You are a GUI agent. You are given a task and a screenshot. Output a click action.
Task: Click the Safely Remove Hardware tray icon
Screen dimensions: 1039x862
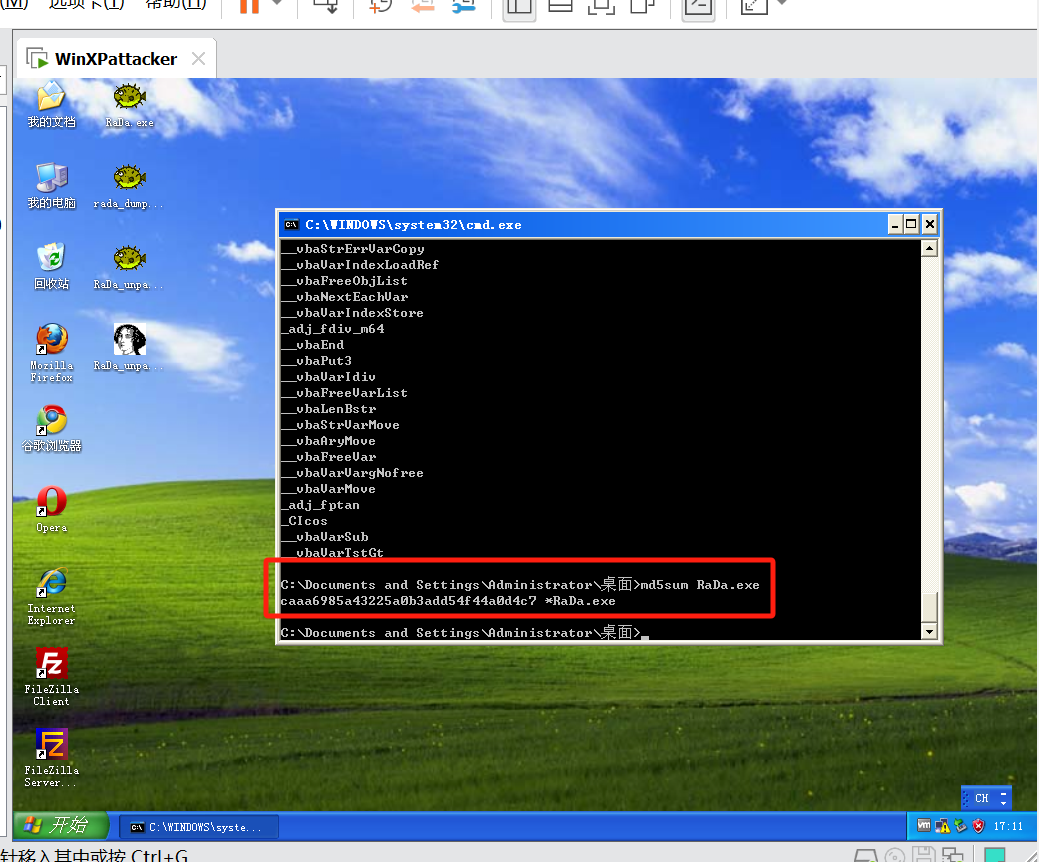click(960, 826)
